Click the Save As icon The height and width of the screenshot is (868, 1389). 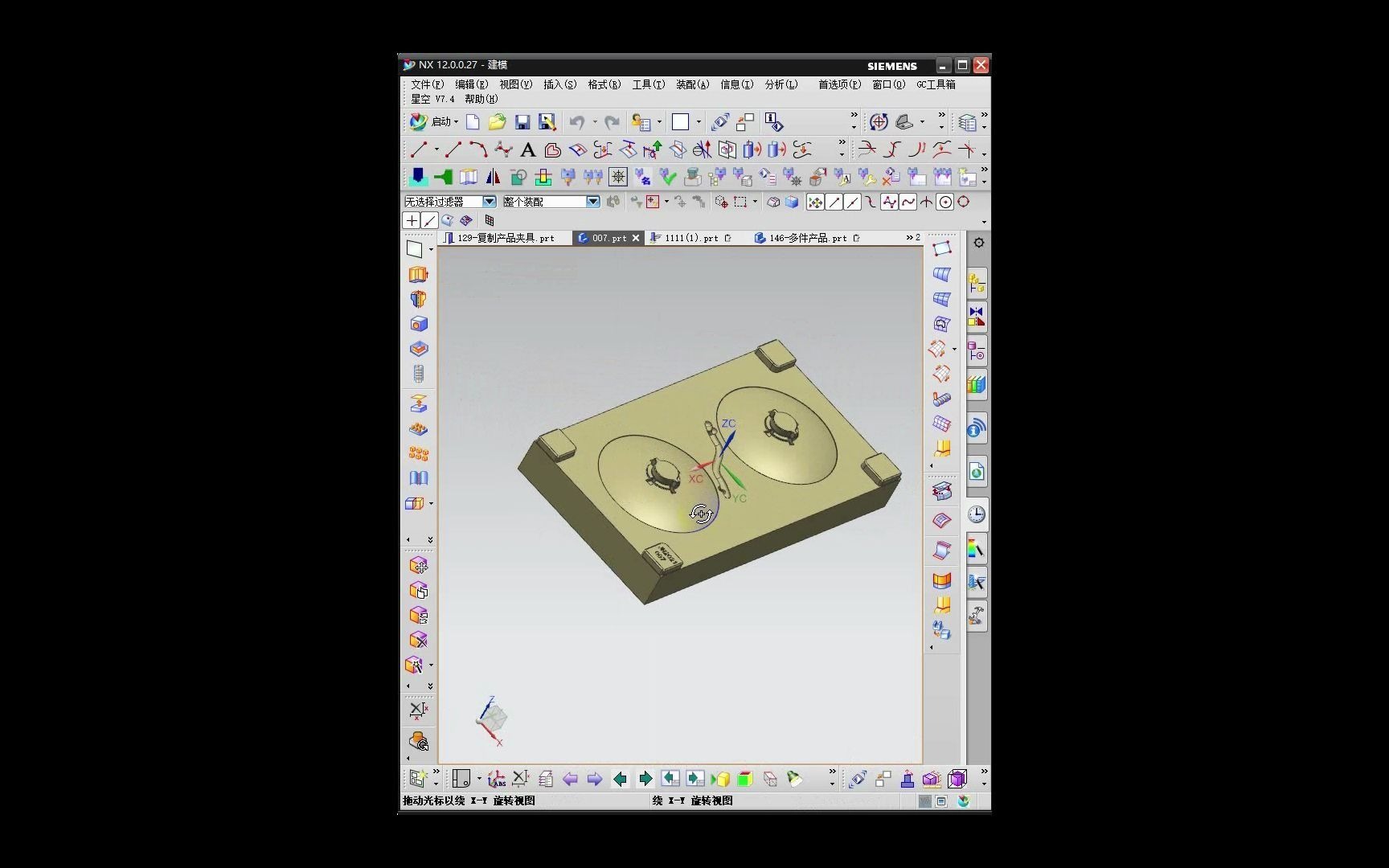[x=547, y=122]
